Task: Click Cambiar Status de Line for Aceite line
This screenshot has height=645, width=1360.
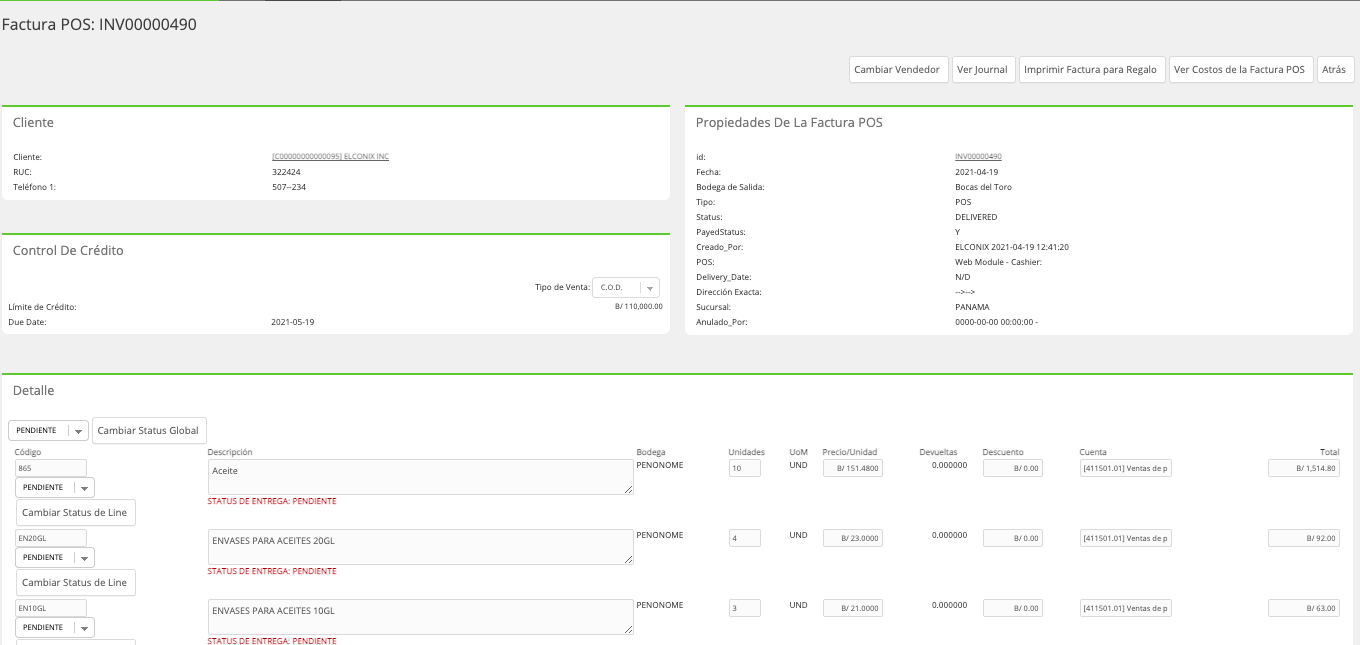Action: pyautogui.click(x=75, y=513)
